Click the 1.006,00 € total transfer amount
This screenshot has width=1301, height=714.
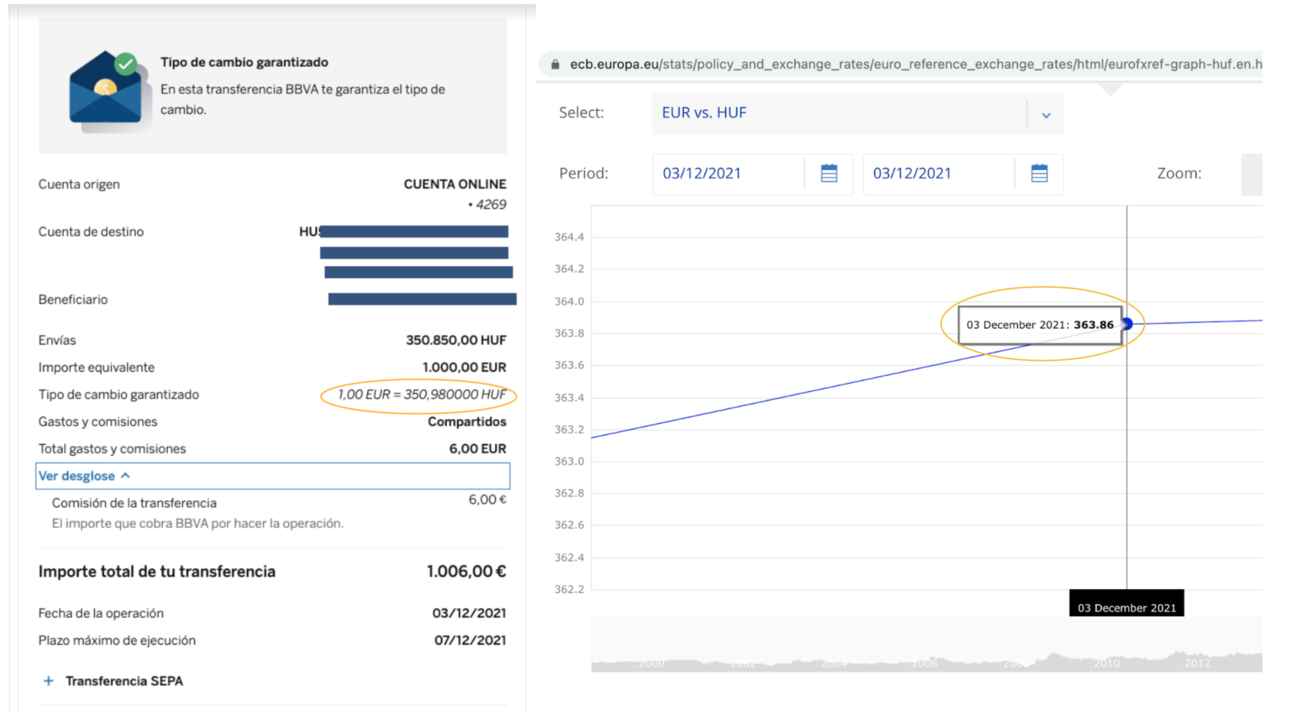[466, 572]
